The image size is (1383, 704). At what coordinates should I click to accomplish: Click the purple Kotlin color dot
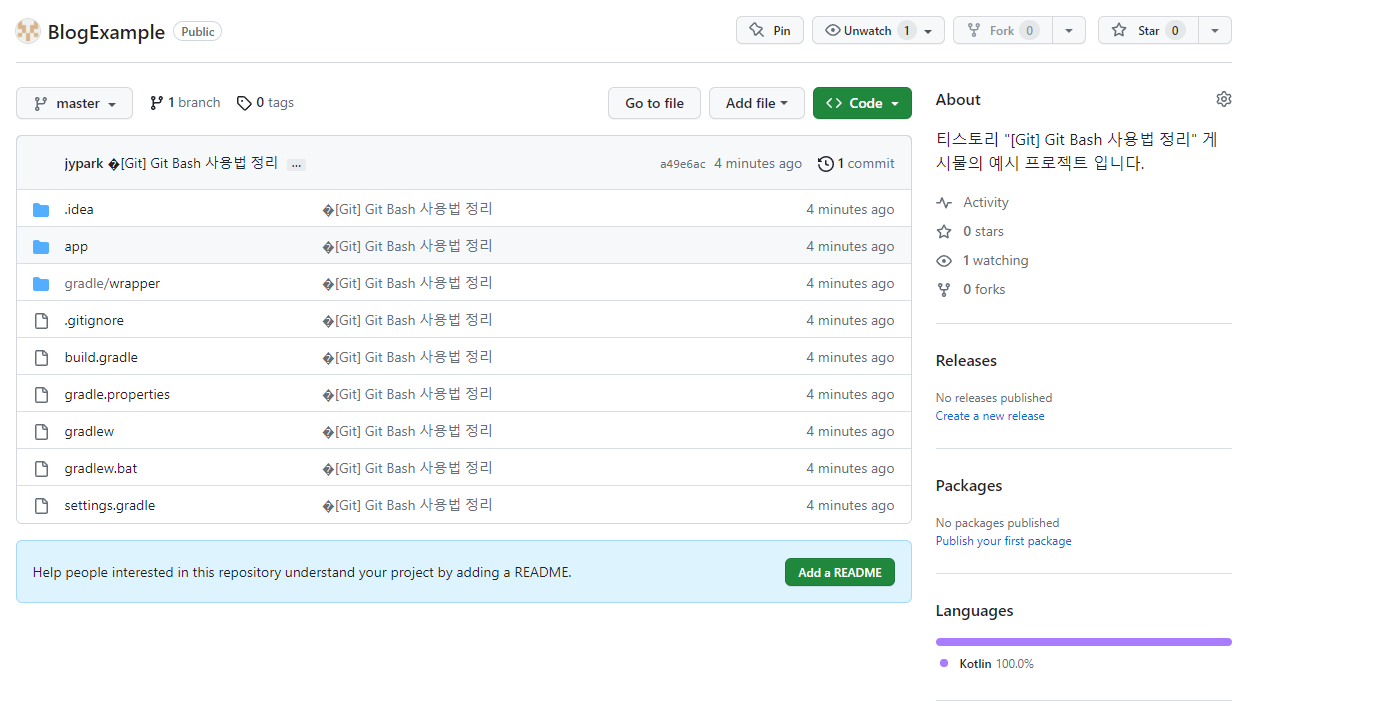click(x=944, y=663)
